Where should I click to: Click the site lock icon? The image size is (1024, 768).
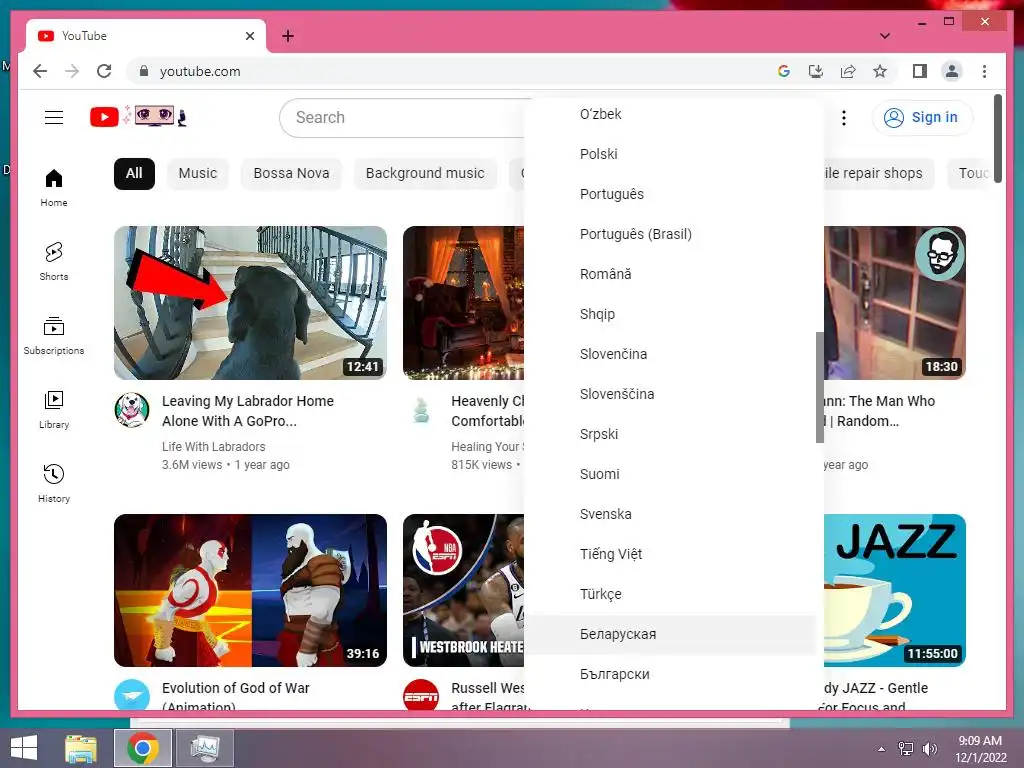coord(144,71)
